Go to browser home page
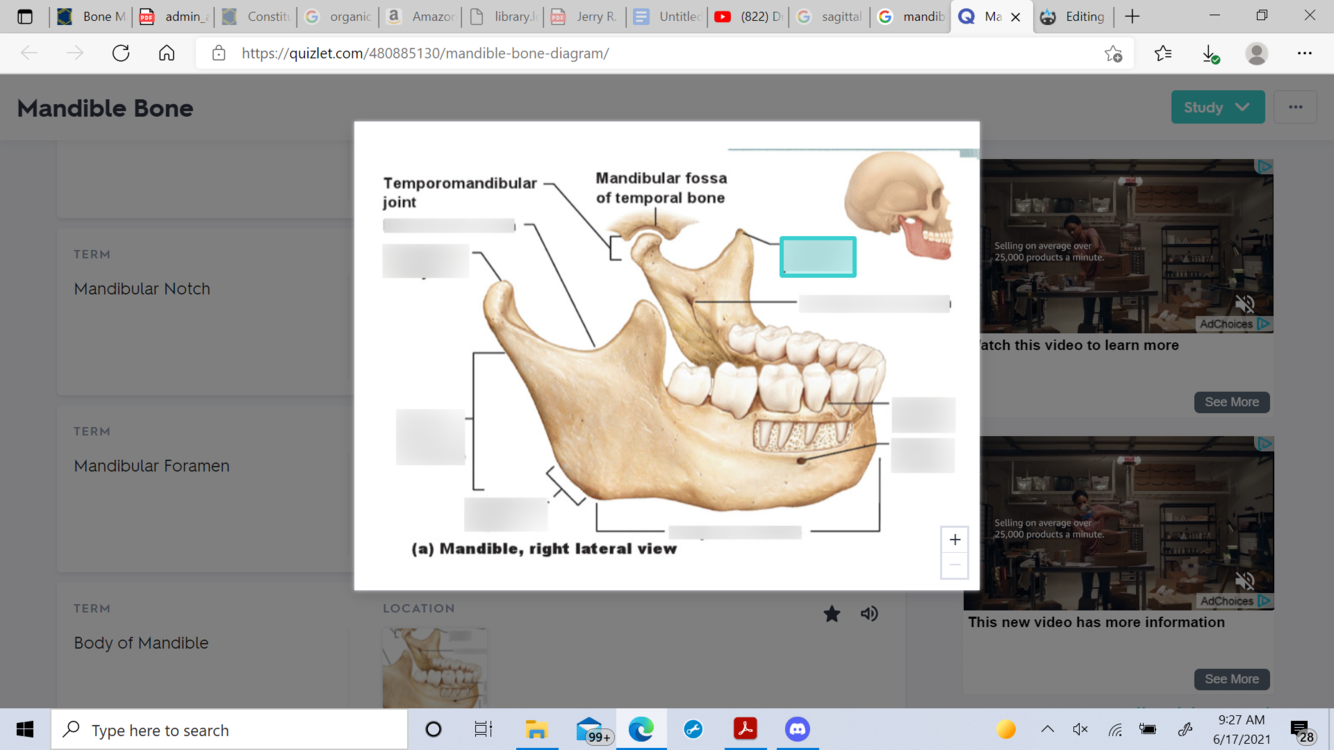This screenshot has width=1334, height=750. click(167, 53)
